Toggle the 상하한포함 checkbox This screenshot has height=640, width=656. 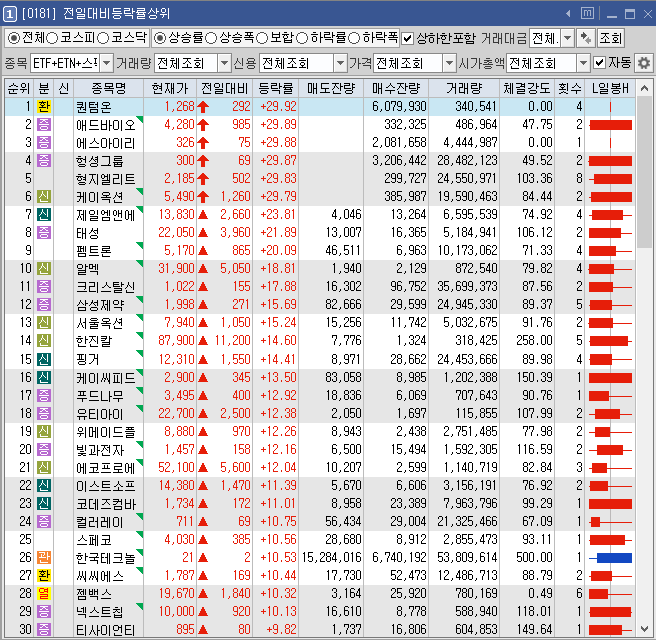(x=407, y=38)
